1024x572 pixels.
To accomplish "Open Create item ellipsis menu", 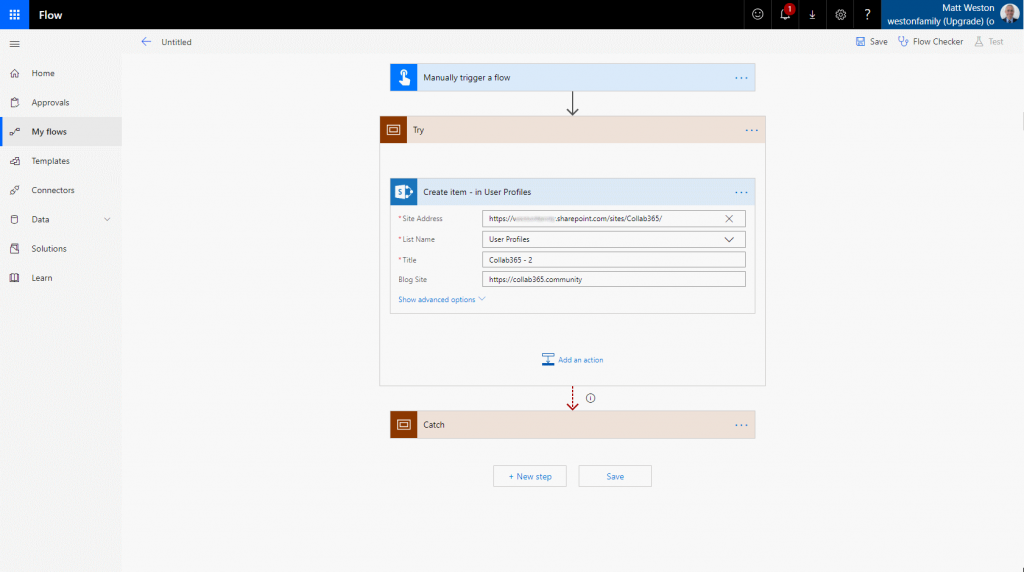I will coord(741,192).
